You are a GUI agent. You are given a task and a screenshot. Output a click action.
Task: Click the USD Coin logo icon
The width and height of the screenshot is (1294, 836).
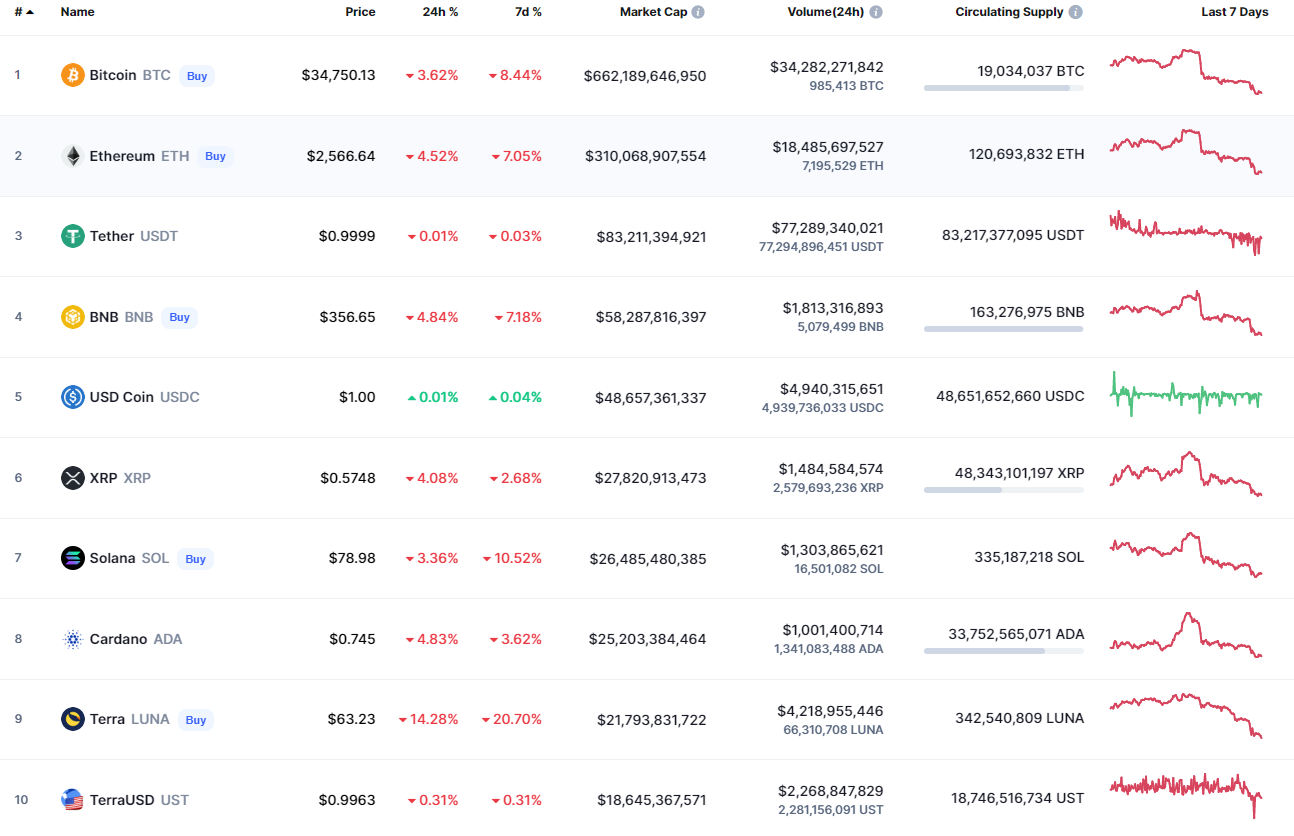(x=73, y=397)
